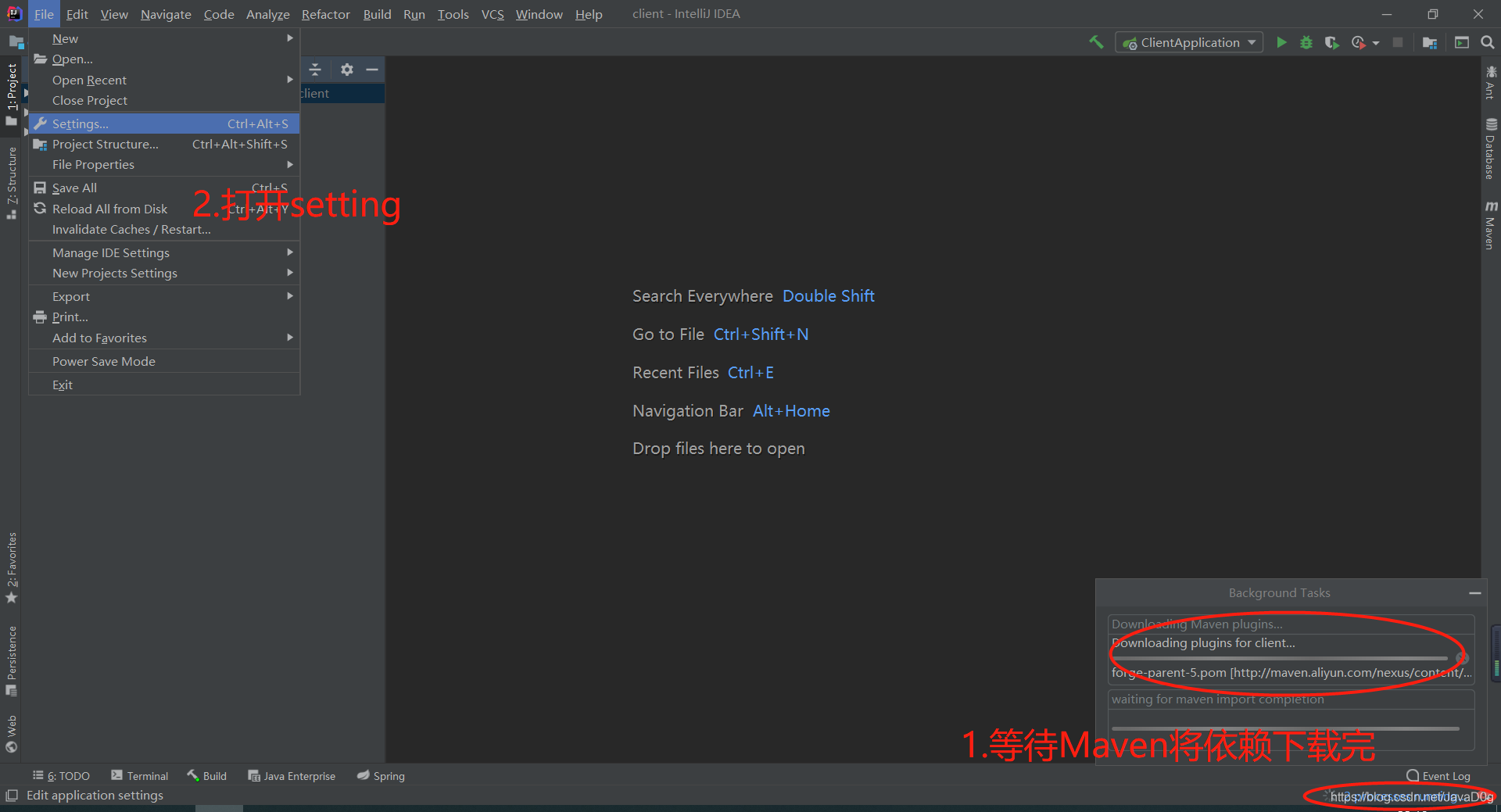Open the Structure tool window tab
1501x812 pixels.
(x=11, y=183)
